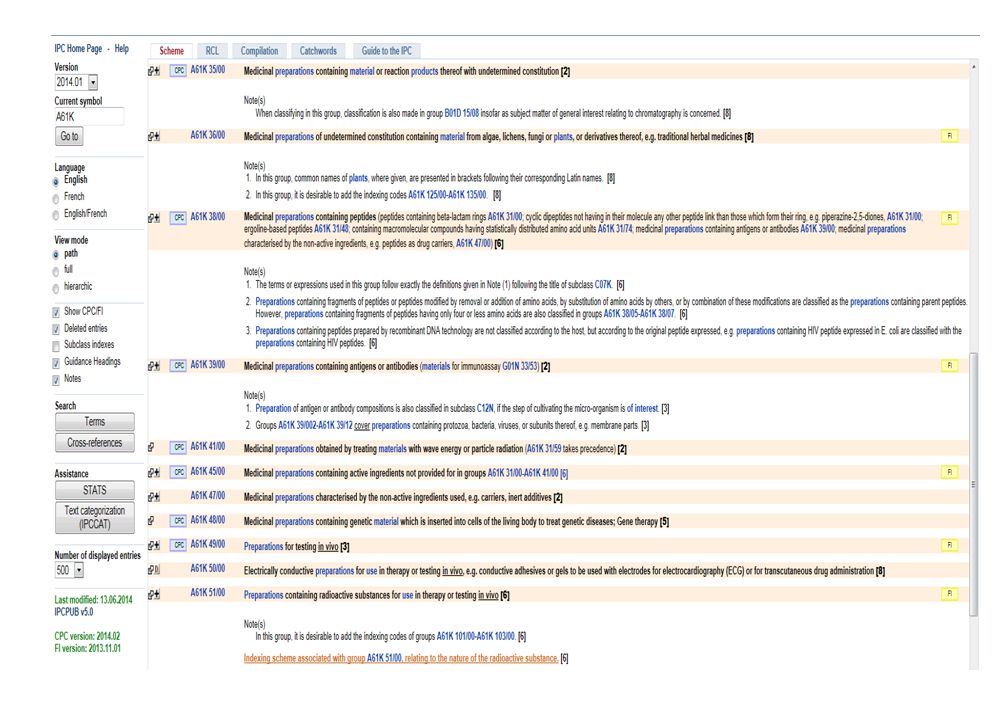This screenshot has width=1000, height=720.
Task: Click the Cross-references button
Action: click(x=94, y=443)
